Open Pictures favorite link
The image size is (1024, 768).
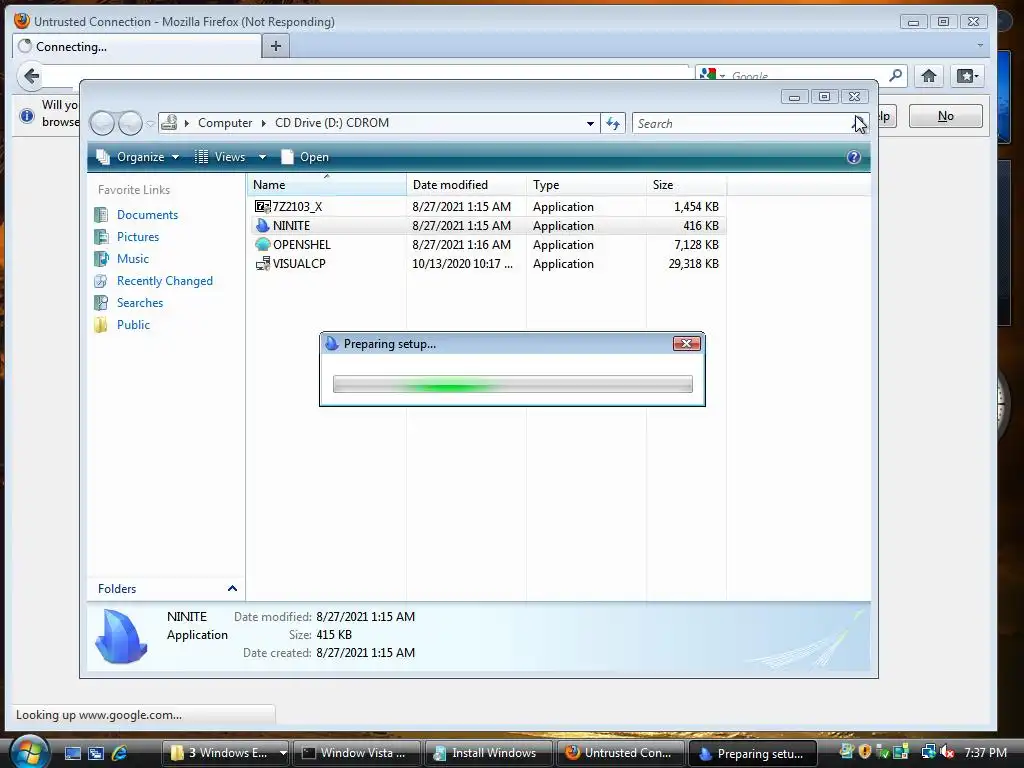(x=138, y=236)
